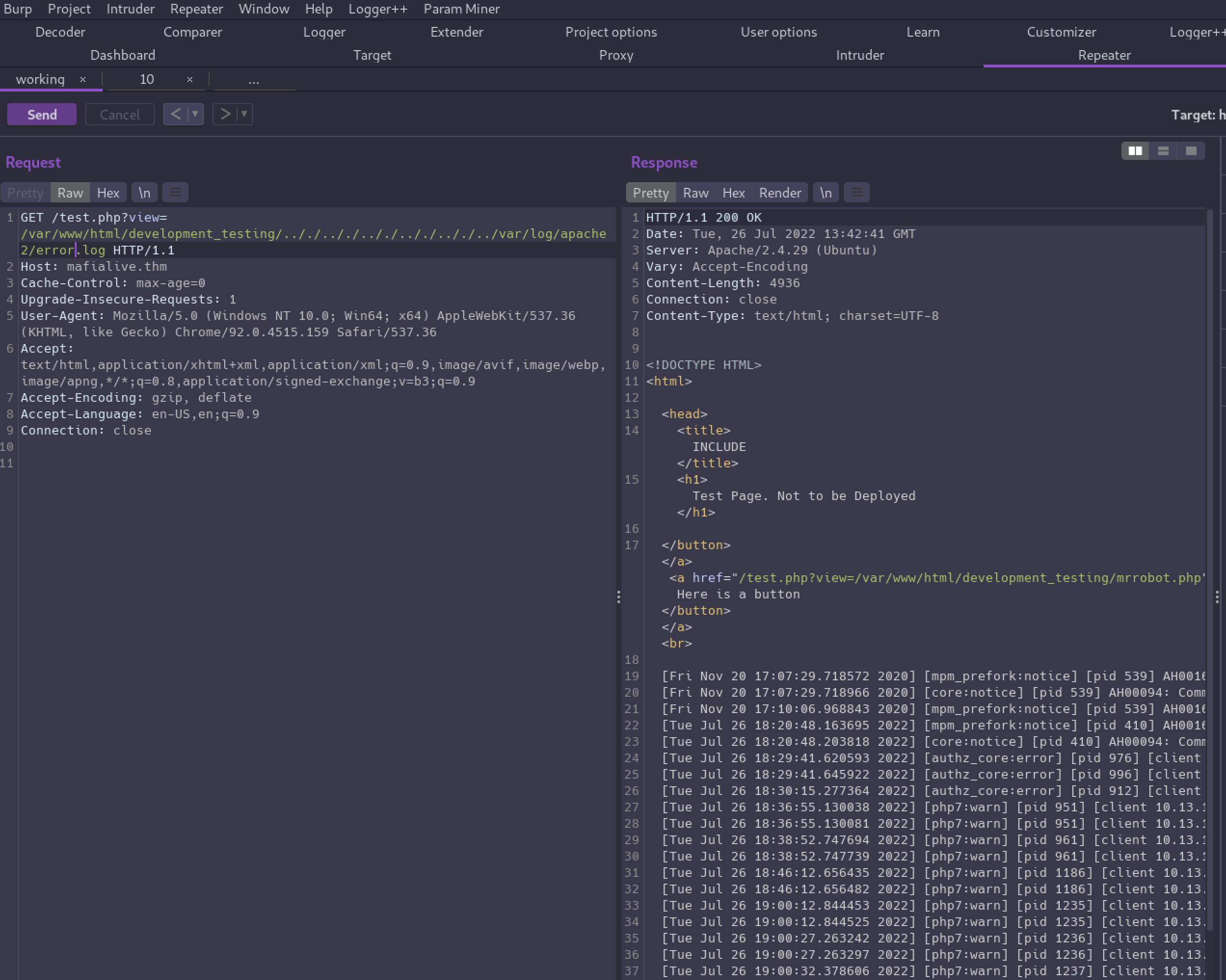The height and width of the screenshot is (980, 1226).
Task: Switch to the '10' Repeater tab
Action: click(x=147, y=79)
